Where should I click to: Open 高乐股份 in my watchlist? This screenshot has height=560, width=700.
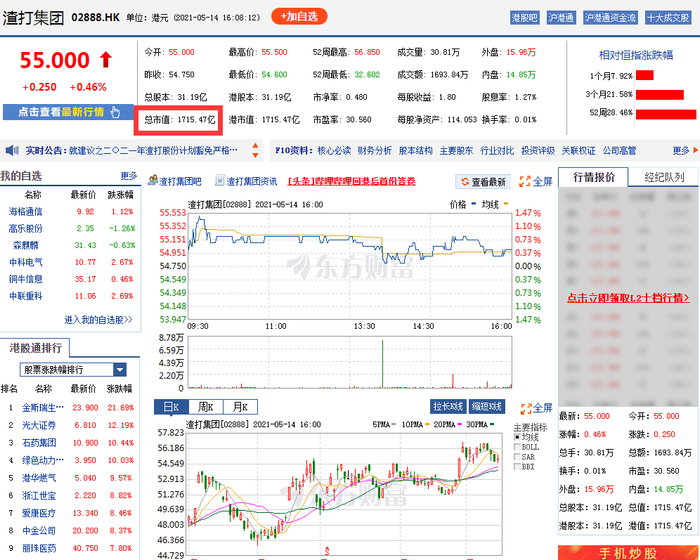[x=25, y=229]
